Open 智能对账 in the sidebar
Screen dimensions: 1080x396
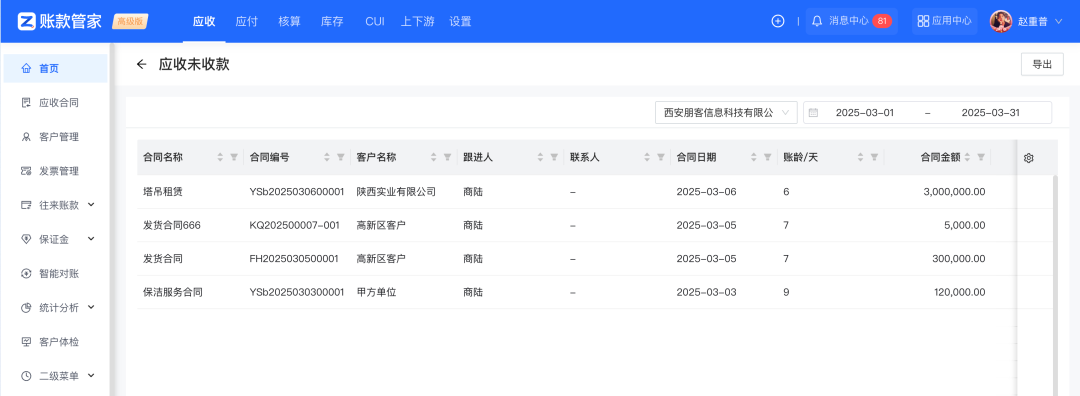pyautogui.click(x=55, y=273)
